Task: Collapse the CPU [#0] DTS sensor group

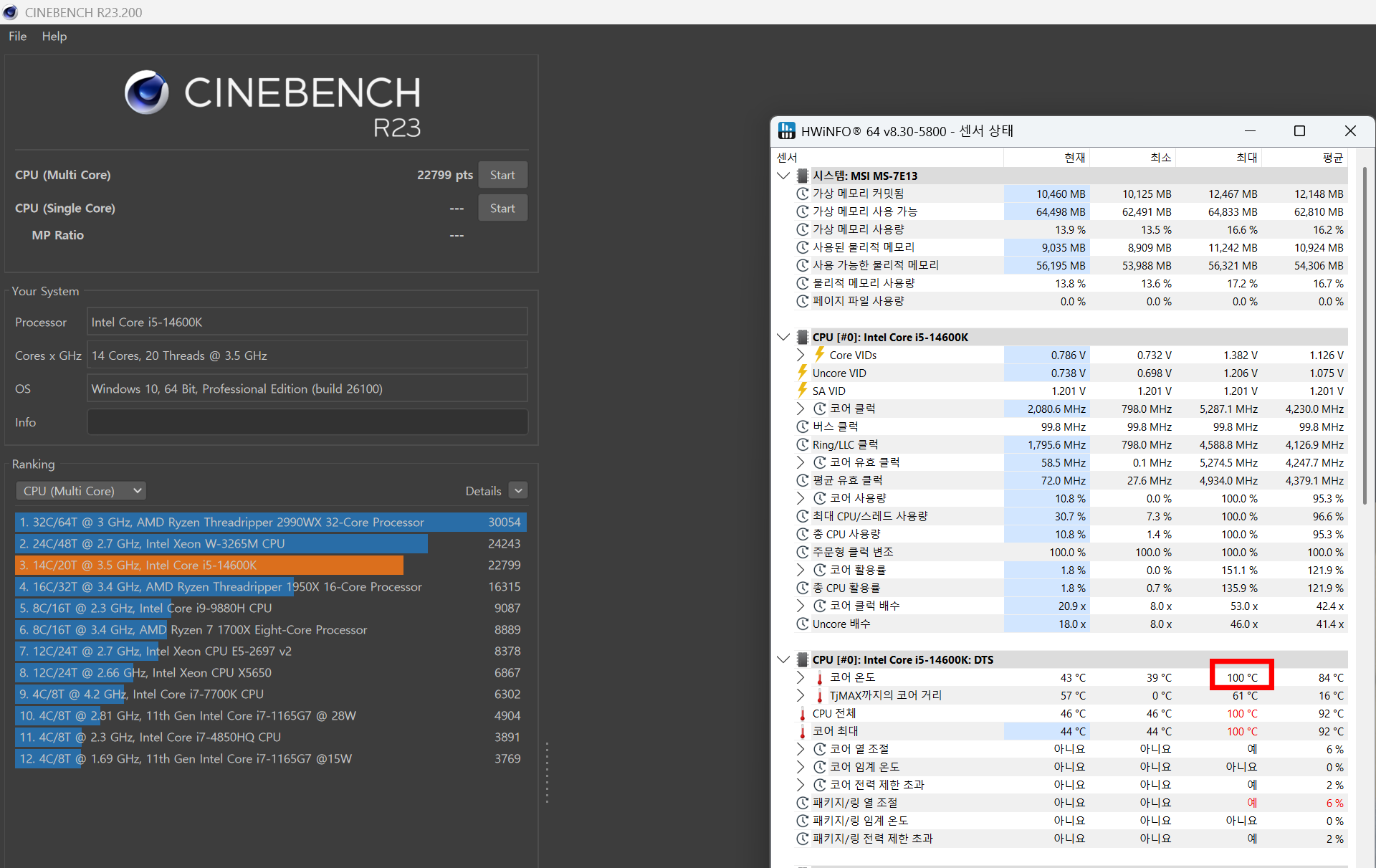Action: point(783,659)
